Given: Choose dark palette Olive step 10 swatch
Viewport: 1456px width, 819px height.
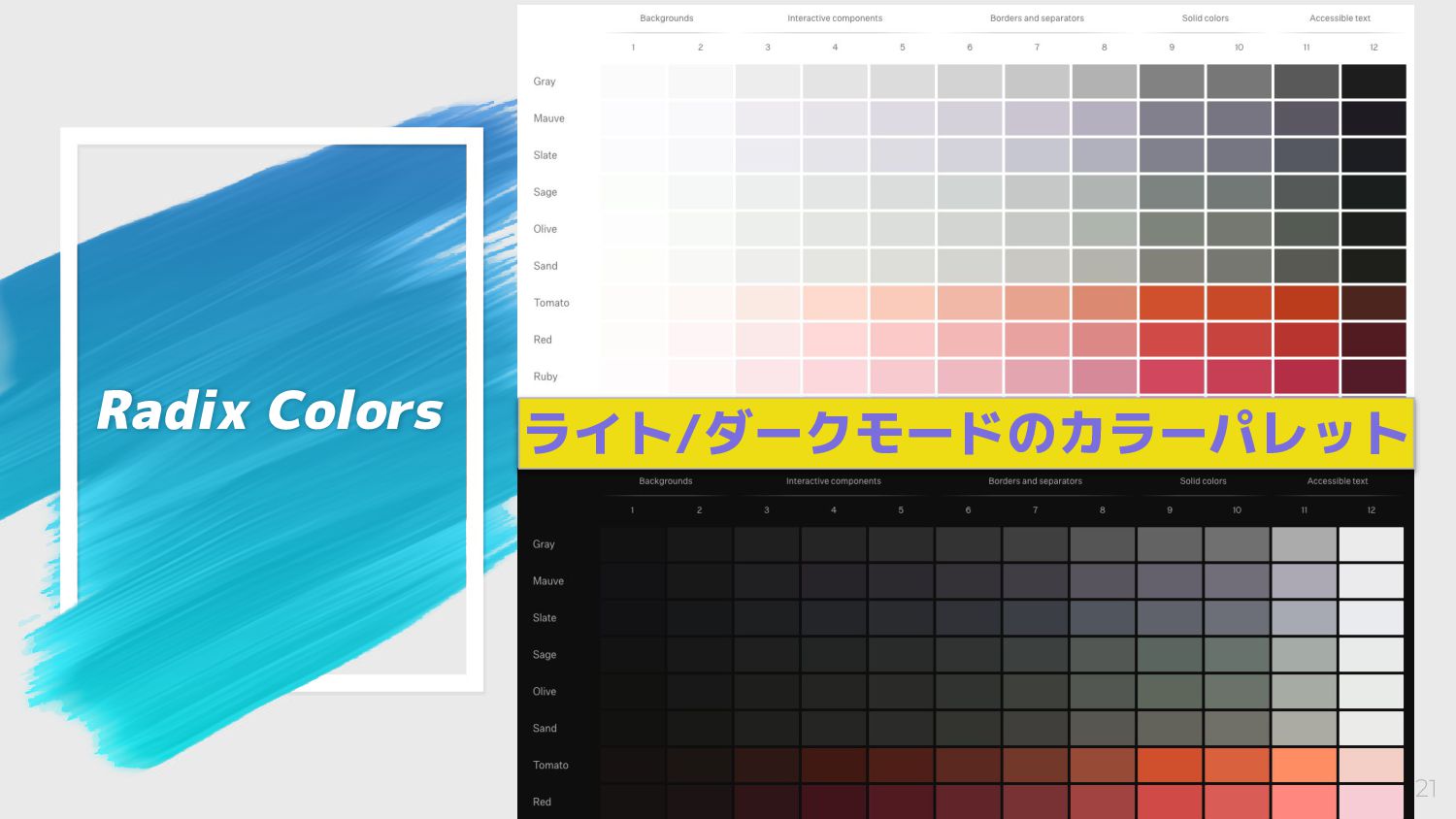Looking at the screenshot, I should tap(1238, 692).
